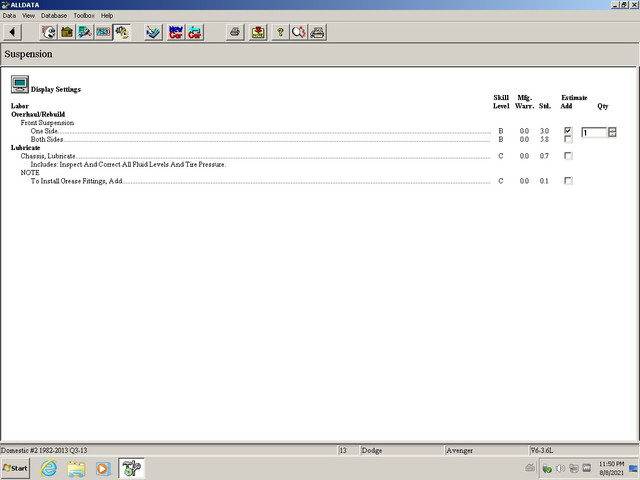Select the ALLDATA taskbar application icon

coord(131,468)
